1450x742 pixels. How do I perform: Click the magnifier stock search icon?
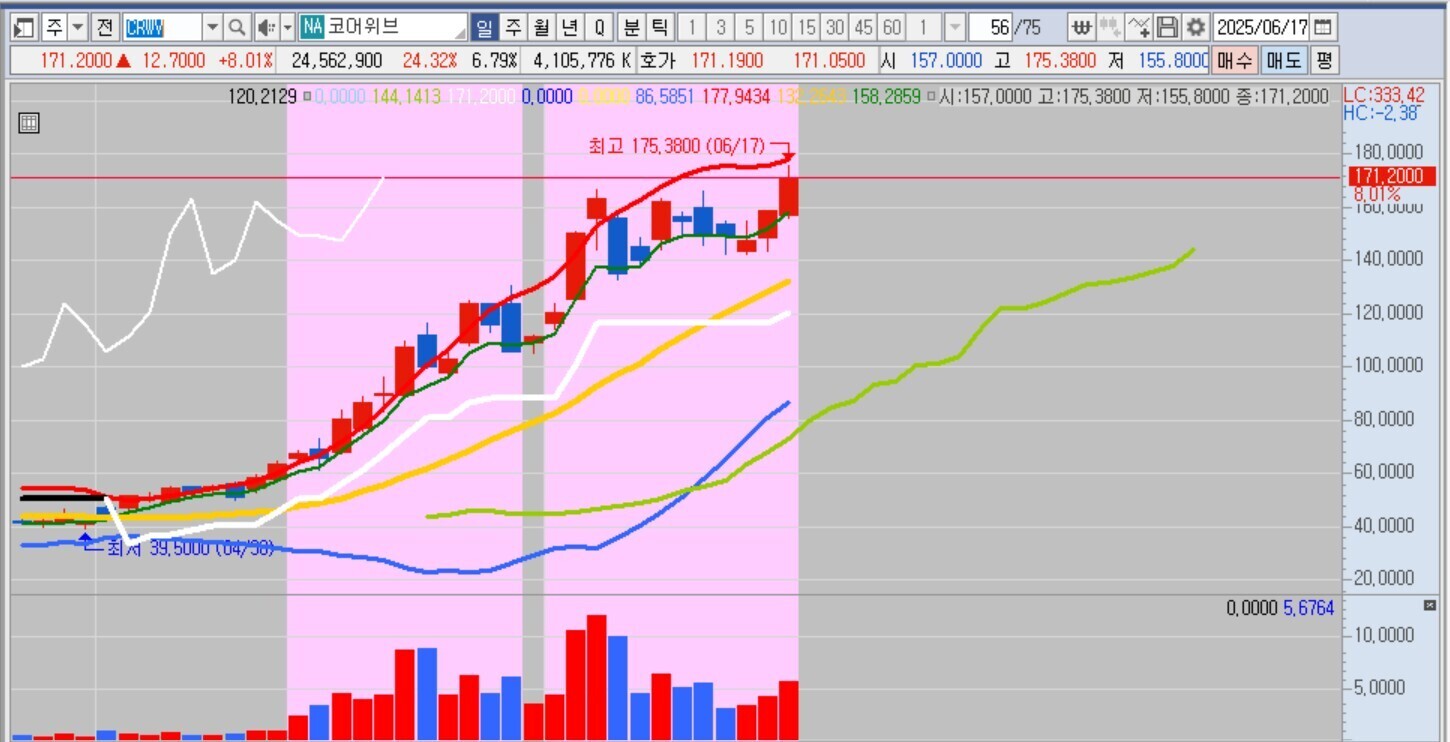click(x=236, y=27)
